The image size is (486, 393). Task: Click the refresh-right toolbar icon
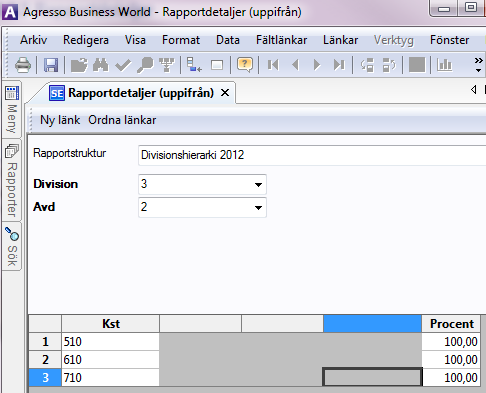click(389, 65)
